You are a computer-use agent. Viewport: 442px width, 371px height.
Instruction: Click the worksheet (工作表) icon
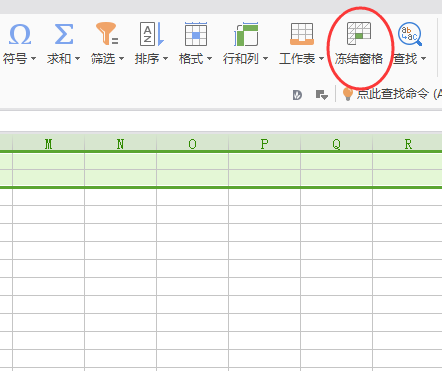click(x=302, y=34)
